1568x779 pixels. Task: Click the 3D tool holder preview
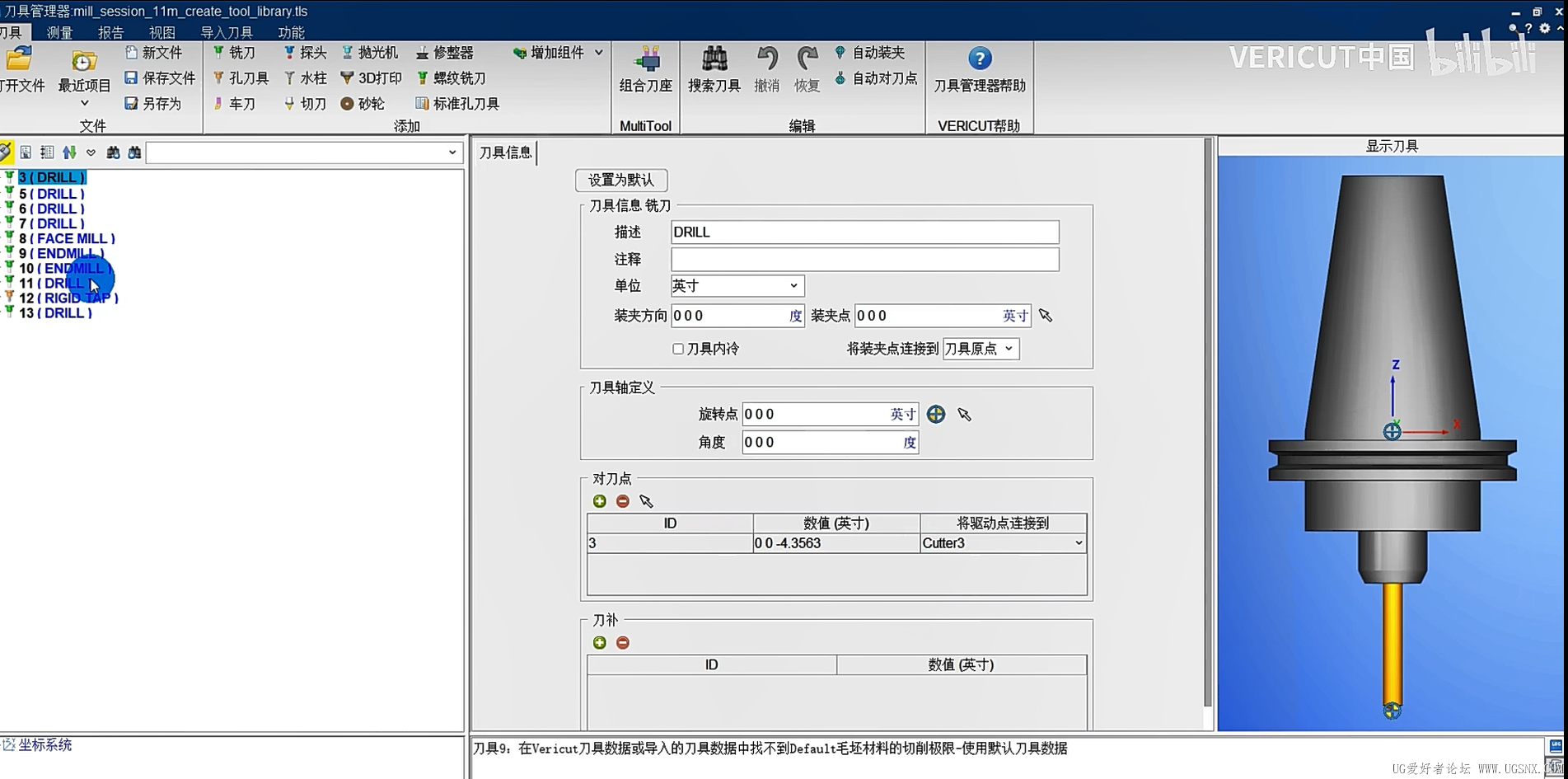point(1392,443)
